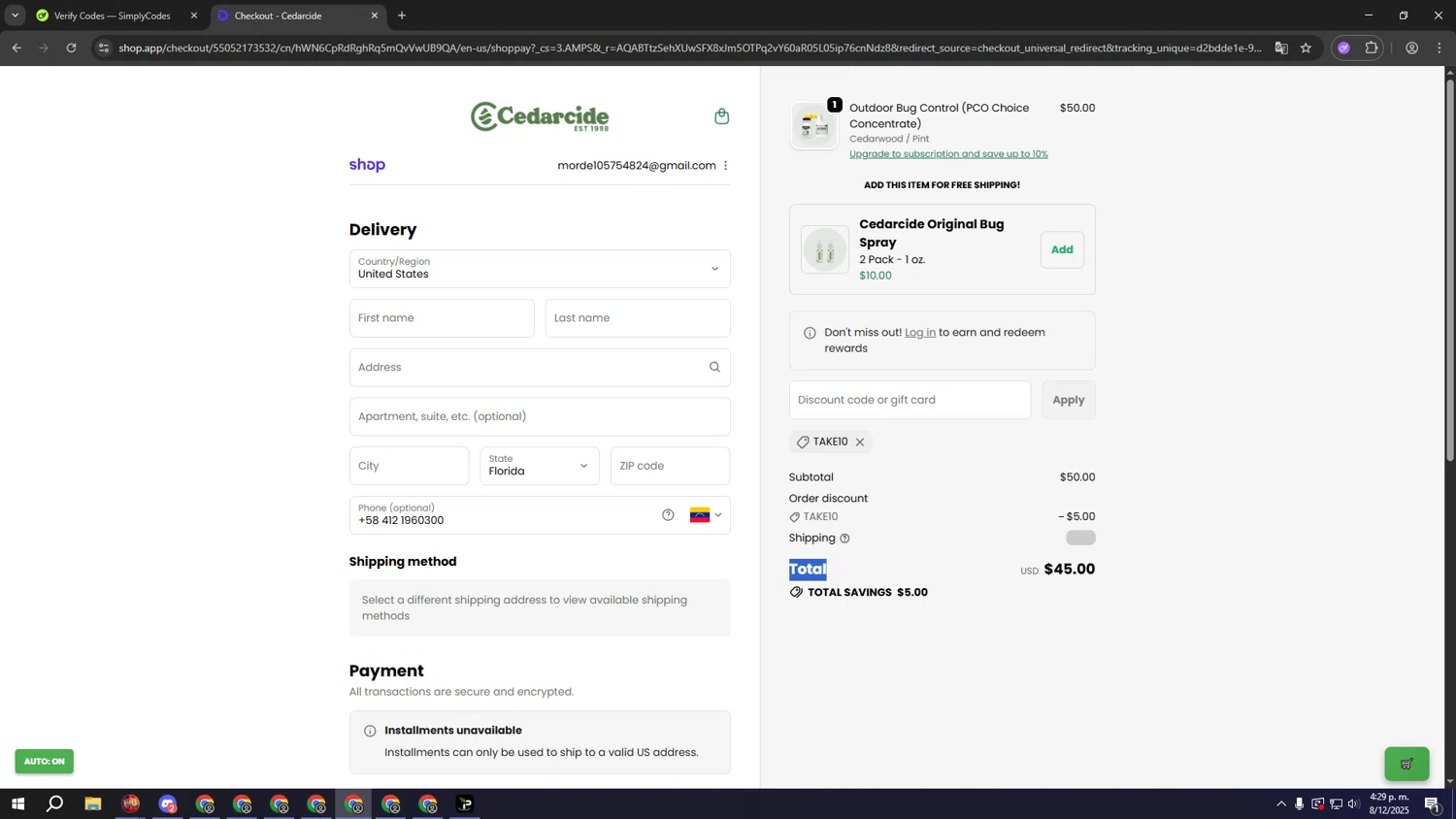Screen dimensions: 1456x819
Task: Open the shopping bag cart icon
Action: click(x=721, y=116)
